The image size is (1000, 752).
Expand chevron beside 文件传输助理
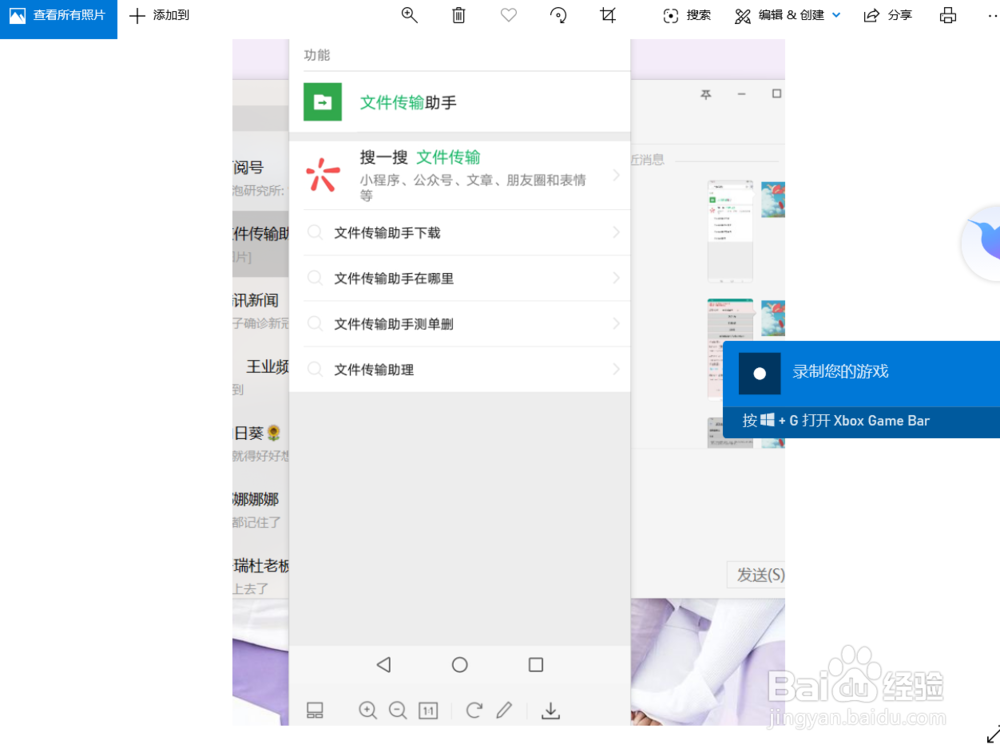[616, 369]
